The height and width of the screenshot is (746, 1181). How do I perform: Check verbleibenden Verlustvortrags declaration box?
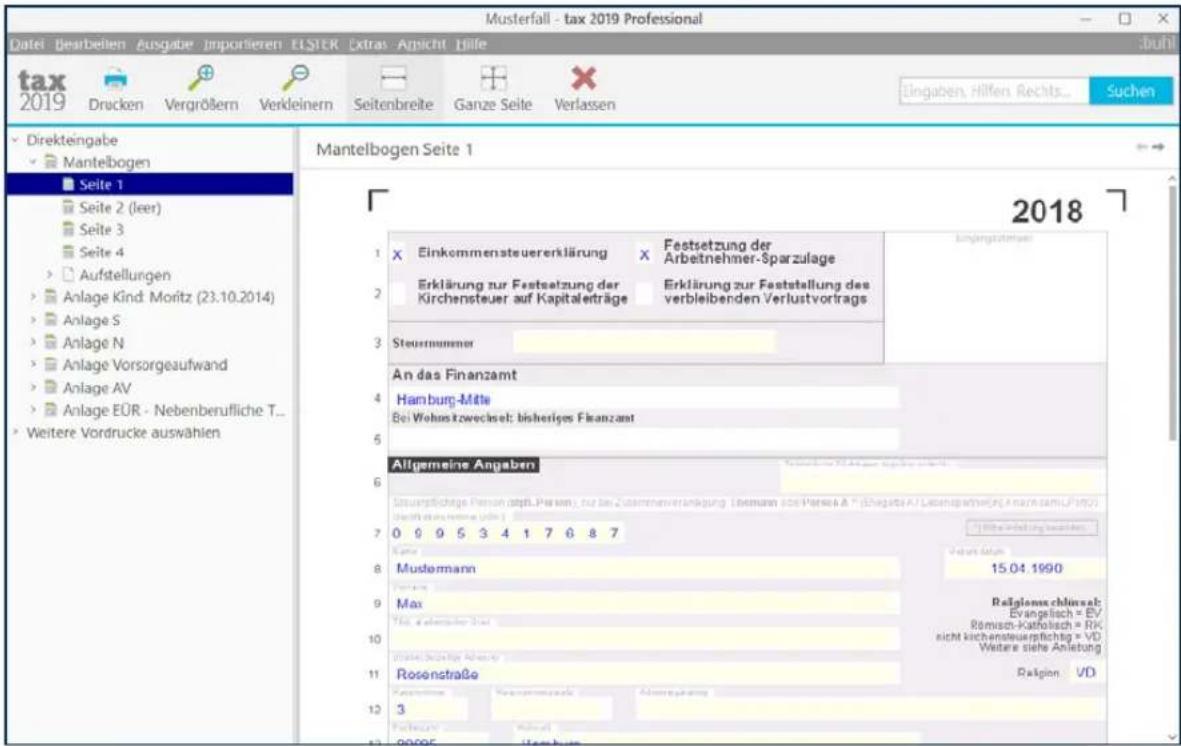[x=645, y=292]
